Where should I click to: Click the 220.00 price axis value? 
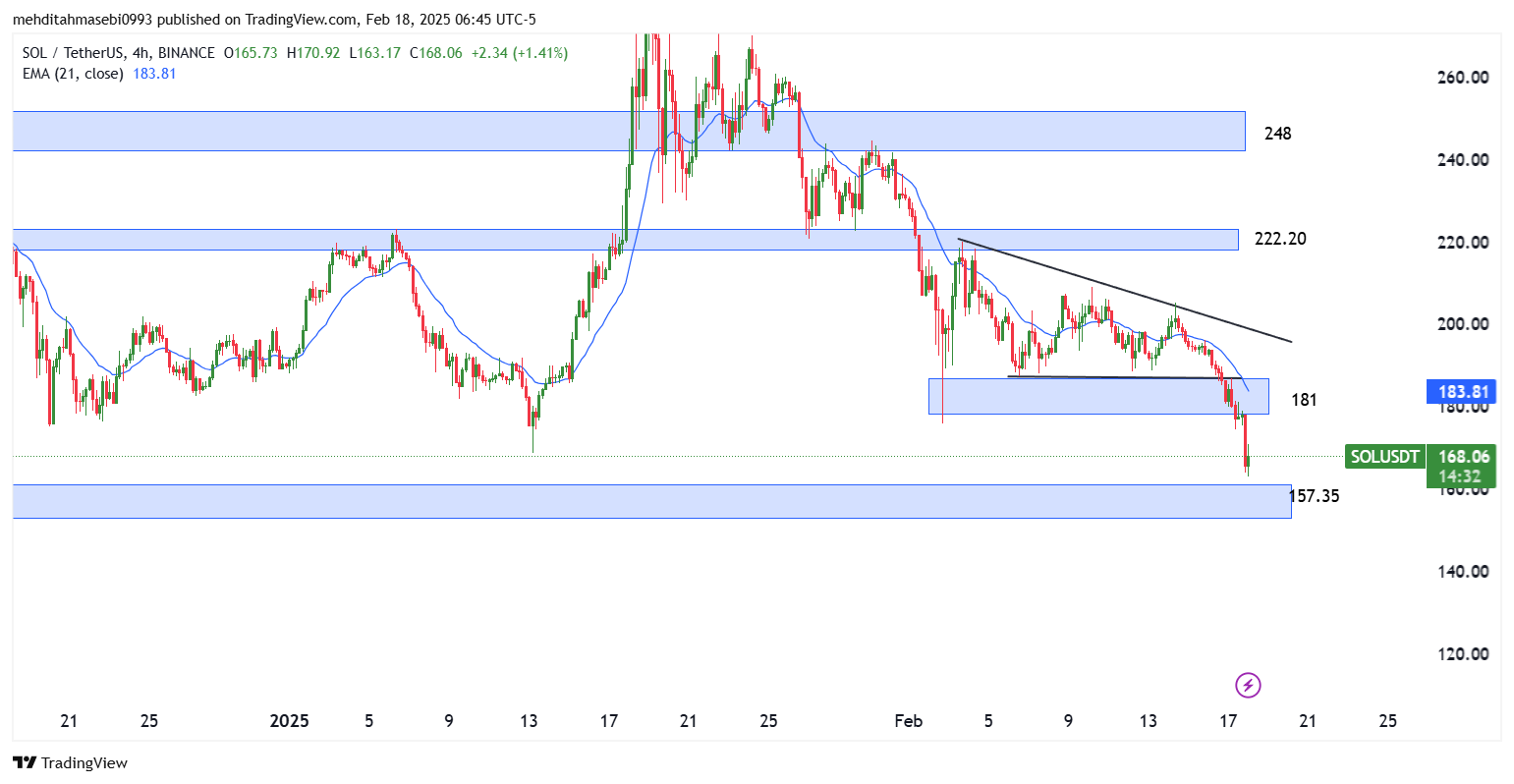pyautogui.click(x=1462, y=243)
